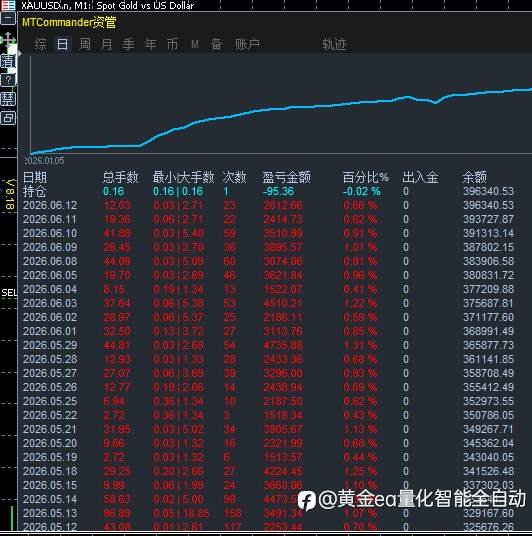Click the 日期 column header
Viewport: 532px width, 536px height.
35,177
